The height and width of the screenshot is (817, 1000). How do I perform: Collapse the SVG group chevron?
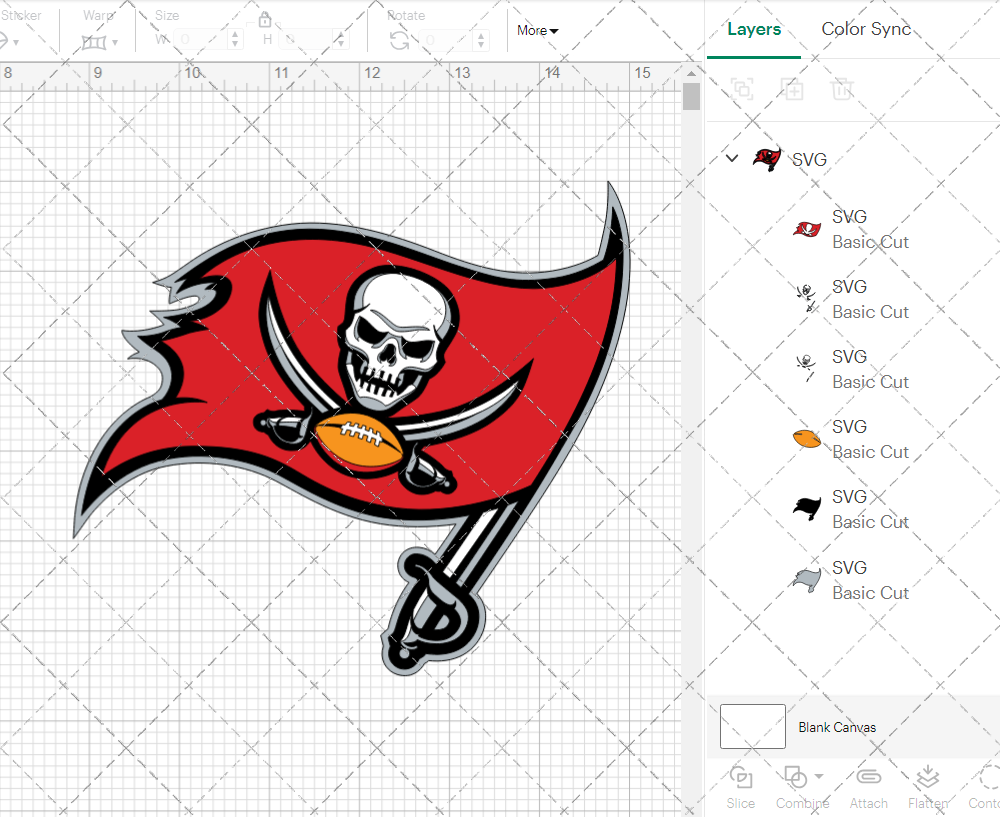point(732,158)
